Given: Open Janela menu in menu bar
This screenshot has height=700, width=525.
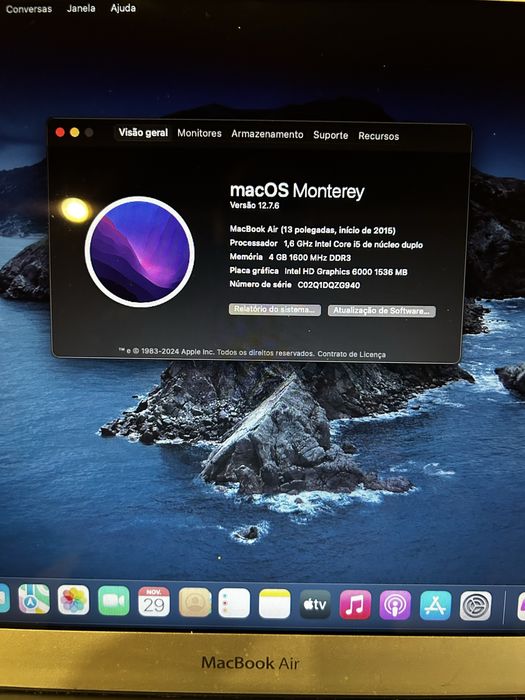Looking at the screenshot, I should (x=81, y=8).
